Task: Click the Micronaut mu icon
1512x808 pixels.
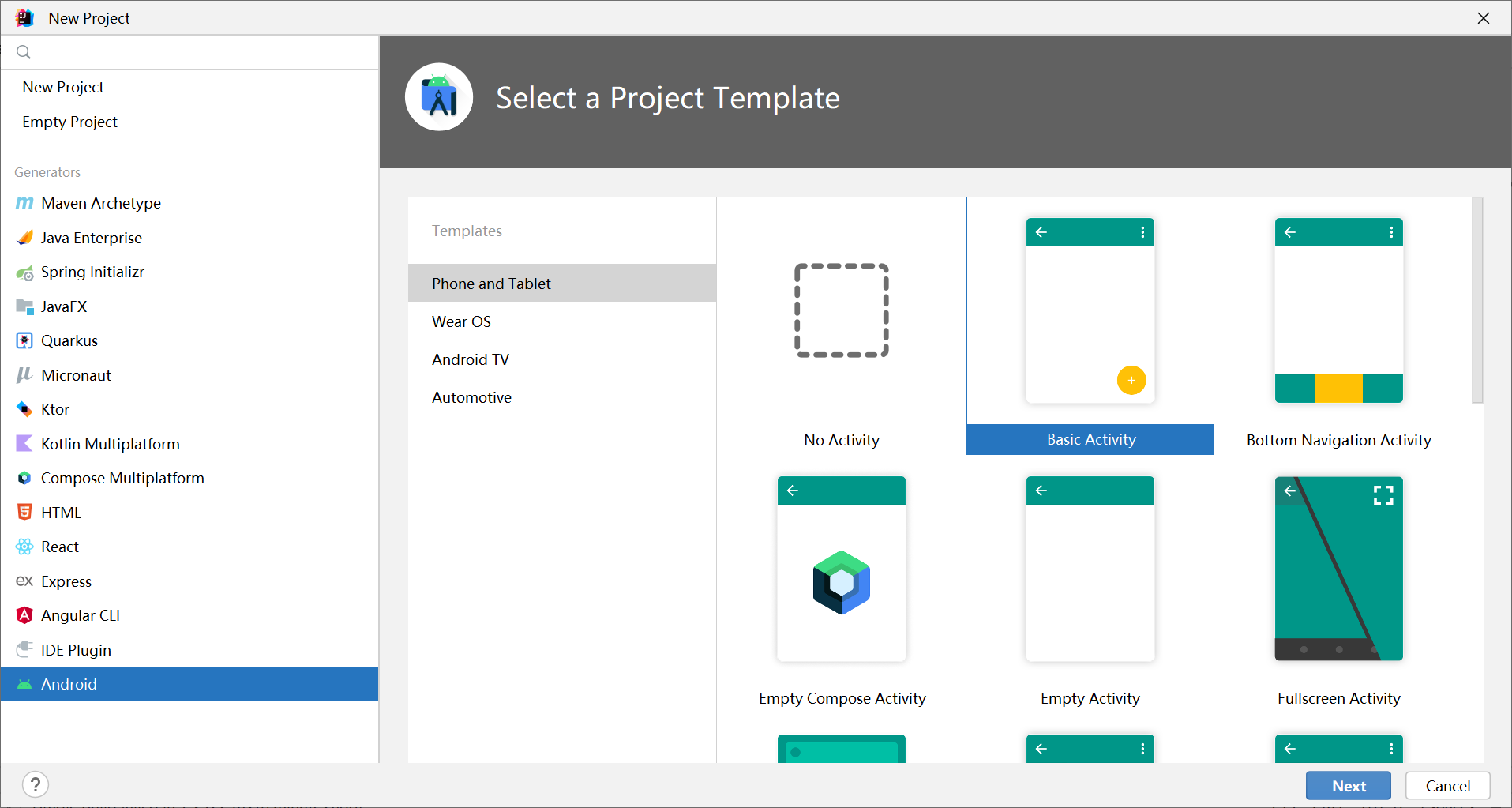Action: coord(24,375)
